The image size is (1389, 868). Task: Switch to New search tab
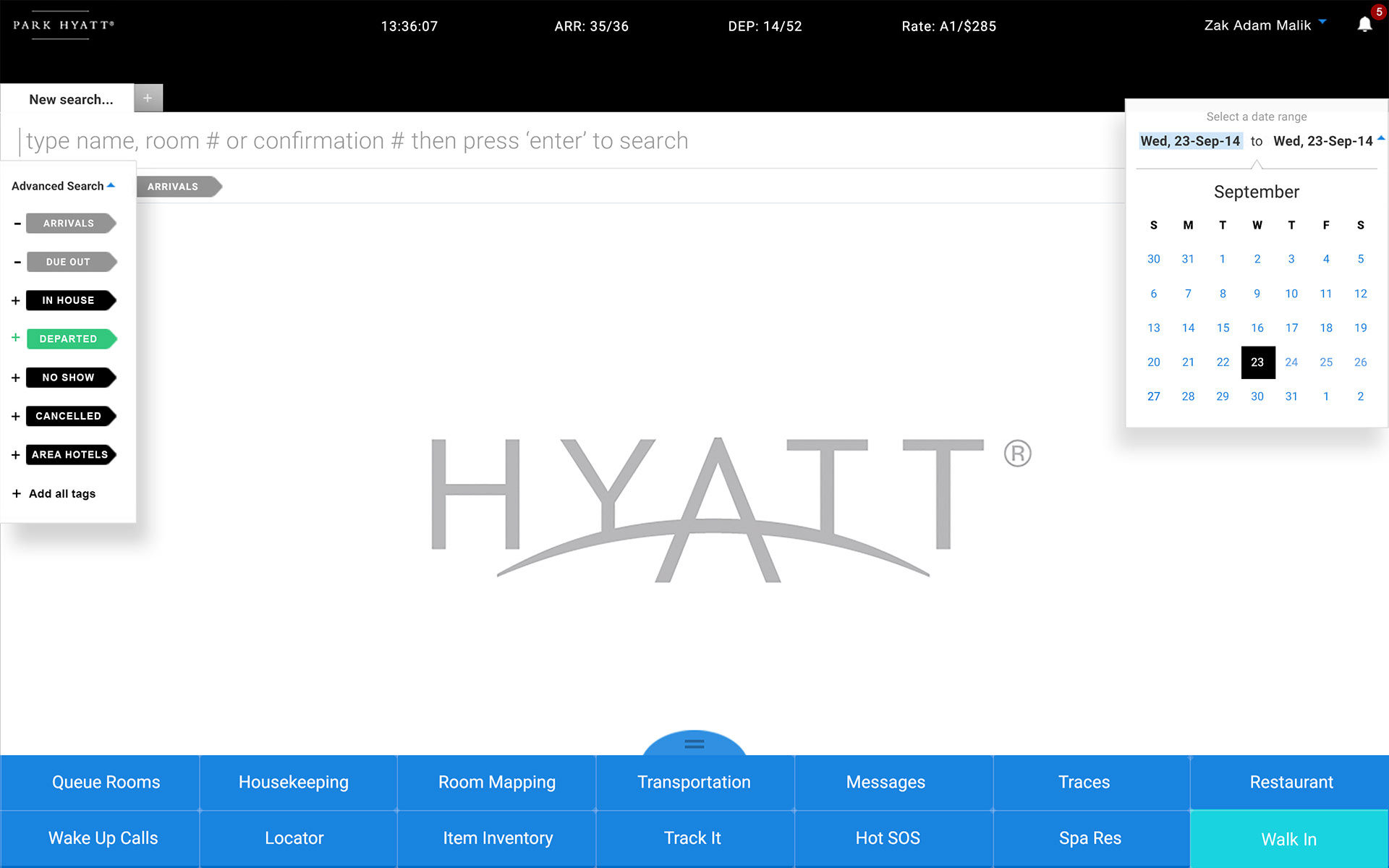[x=67, y=99]
